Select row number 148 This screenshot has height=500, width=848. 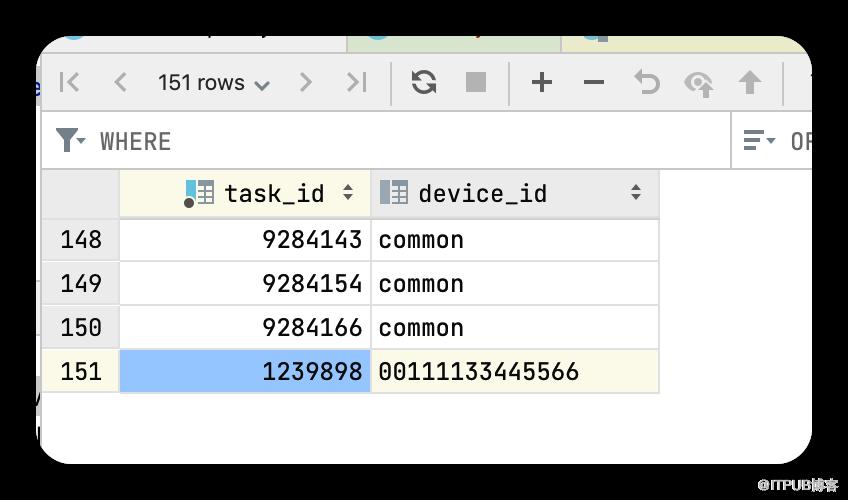pyautogui.click(x=81, y=239)
